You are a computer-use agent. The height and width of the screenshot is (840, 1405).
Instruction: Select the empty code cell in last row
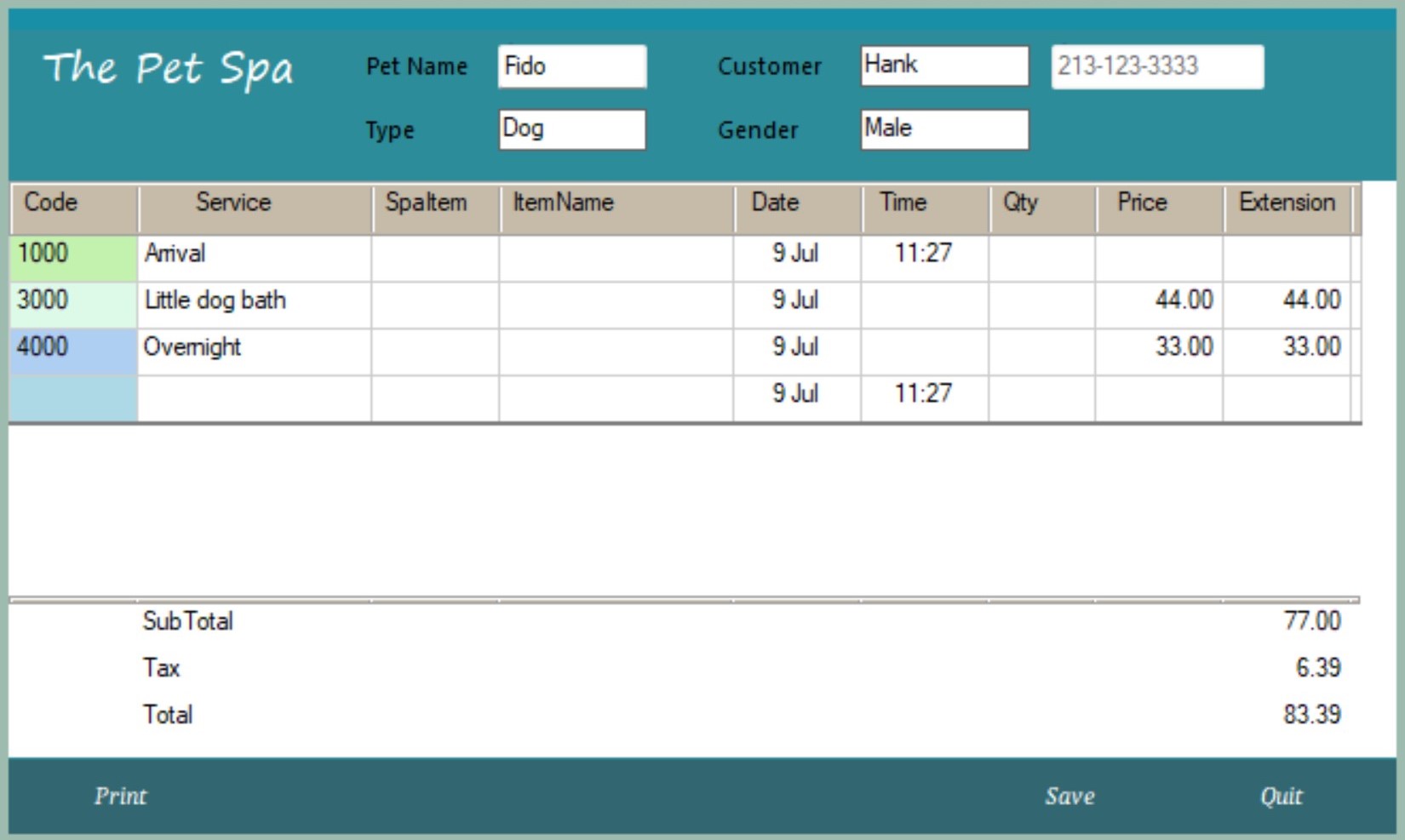point(73,398)
